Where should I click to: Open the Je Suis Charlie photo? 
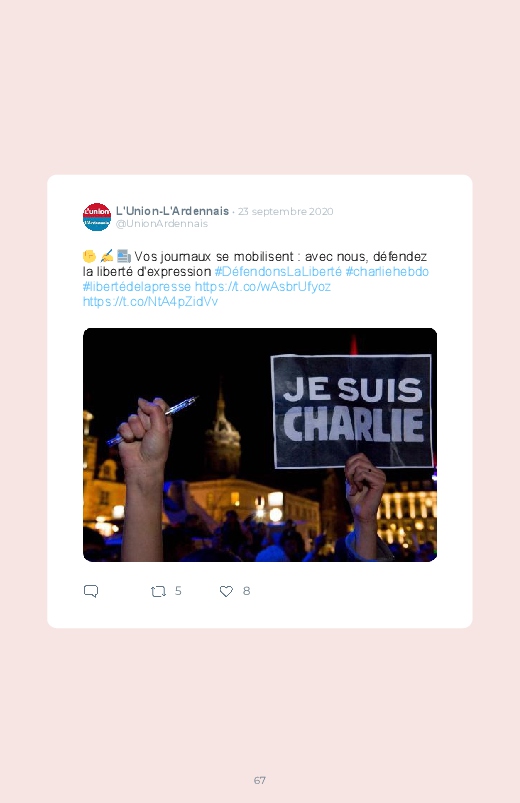click(x=260, y=445)
